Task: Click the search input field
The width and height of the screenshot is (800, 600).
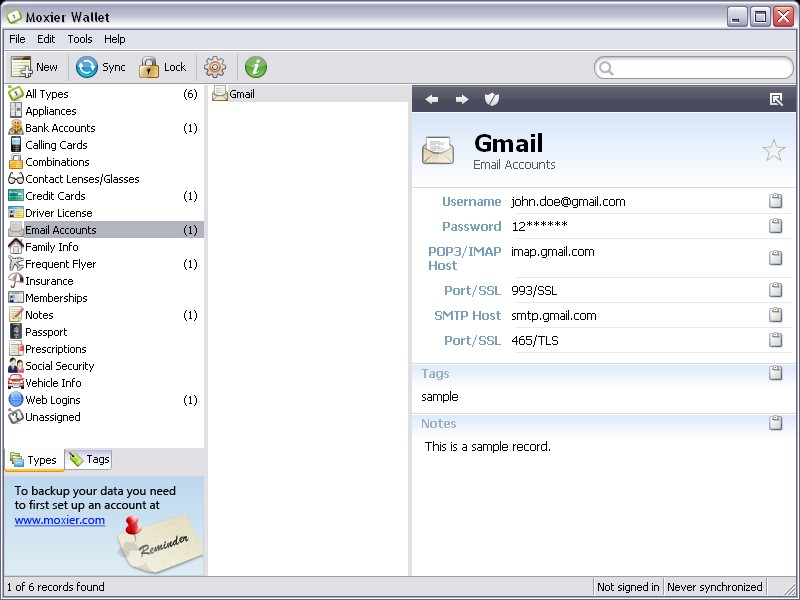Action: [x=694, y=68]
